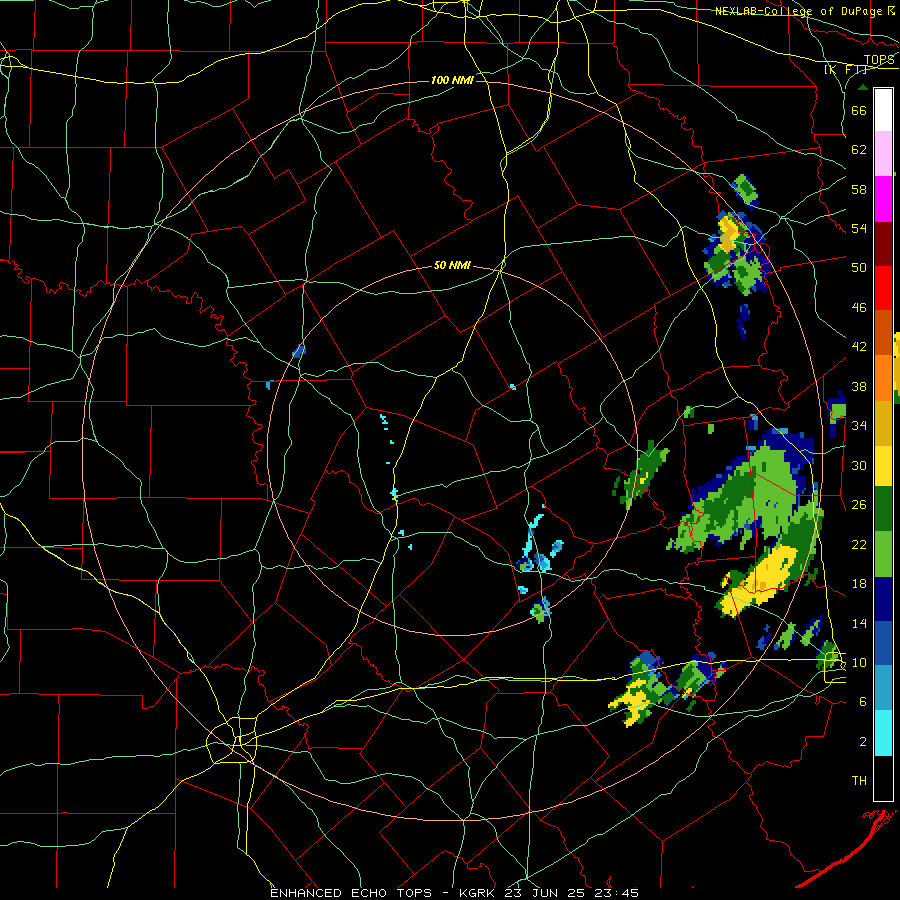
Task: Select the dark green 30 kft legend swatch
Action: (x=883, y=509)
